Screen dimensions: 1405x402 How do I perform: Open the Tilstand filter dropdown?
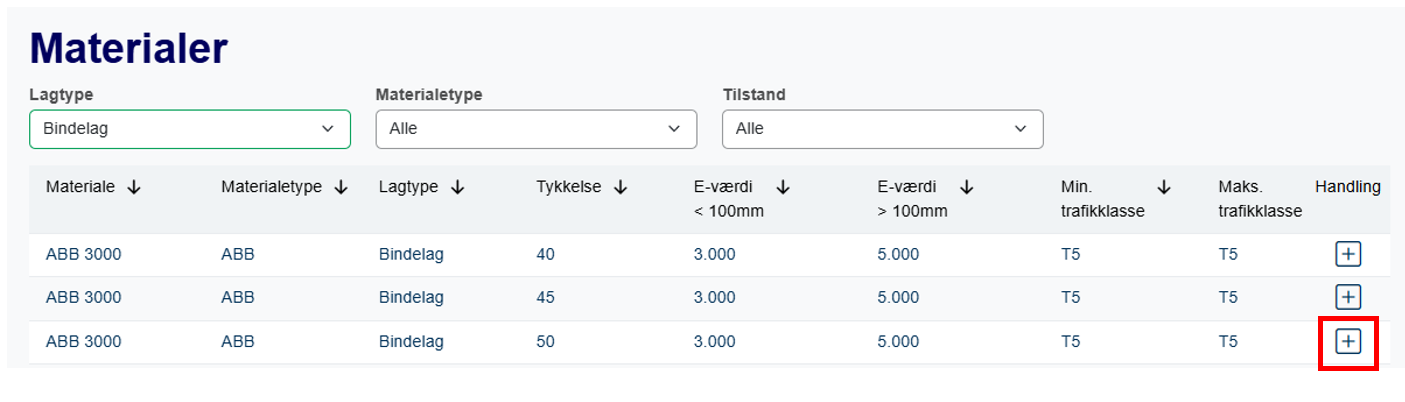(x=882, y=129)
